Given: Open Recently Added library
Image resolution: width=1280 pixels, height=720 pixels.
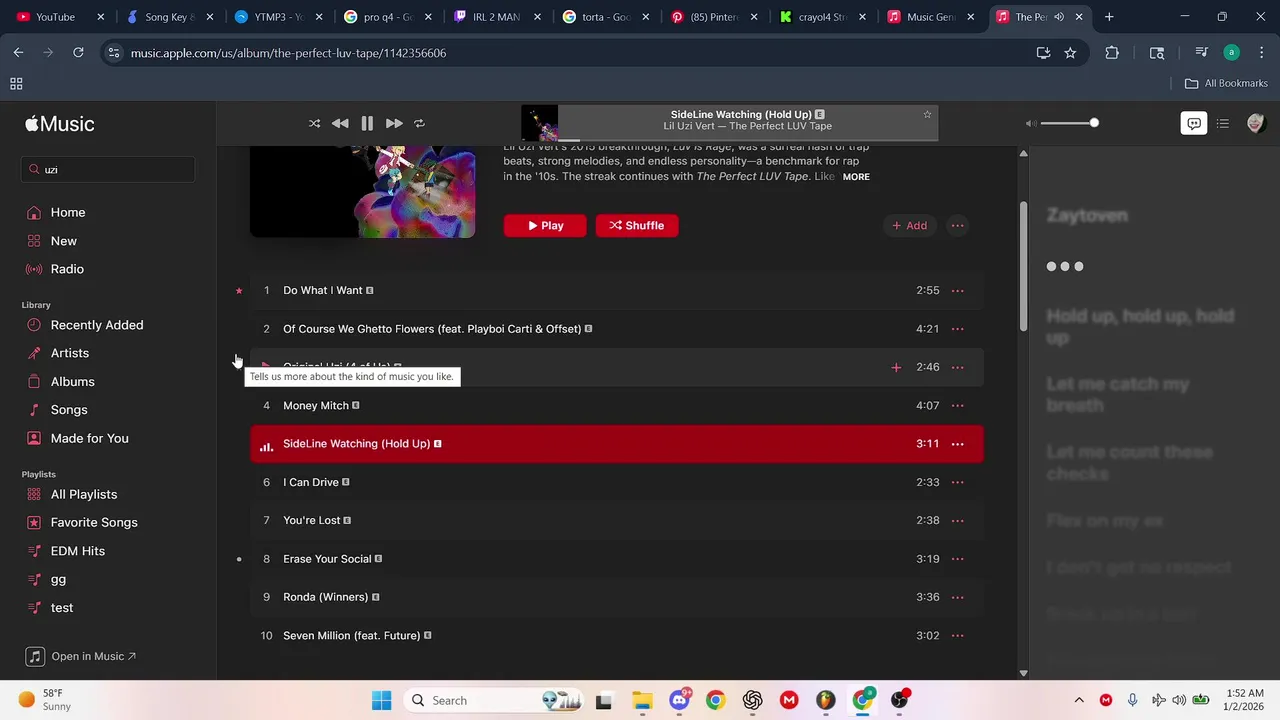Looking at the screenshot, I should (x=97, y=325).
